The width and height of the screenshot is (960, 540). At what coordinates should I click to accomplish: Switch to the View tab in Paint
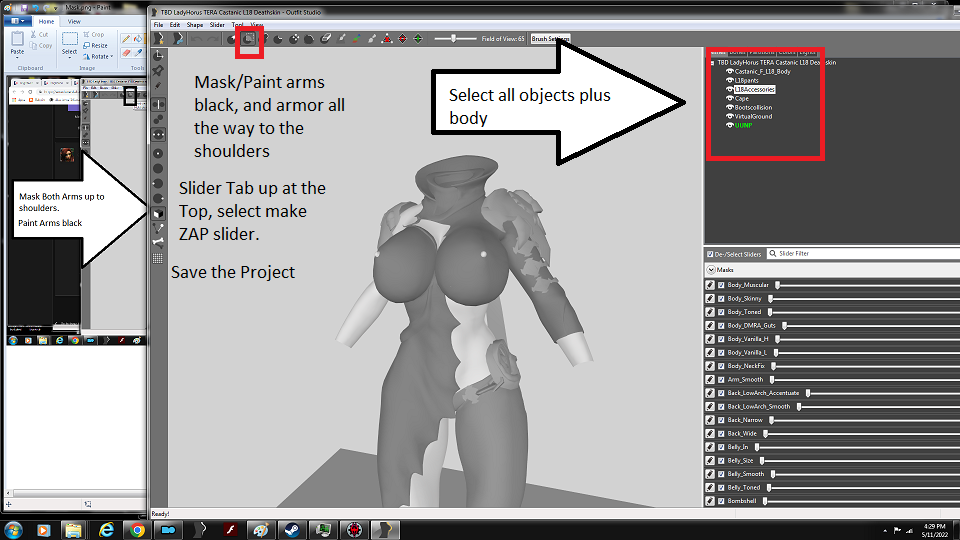click(74, 21)
